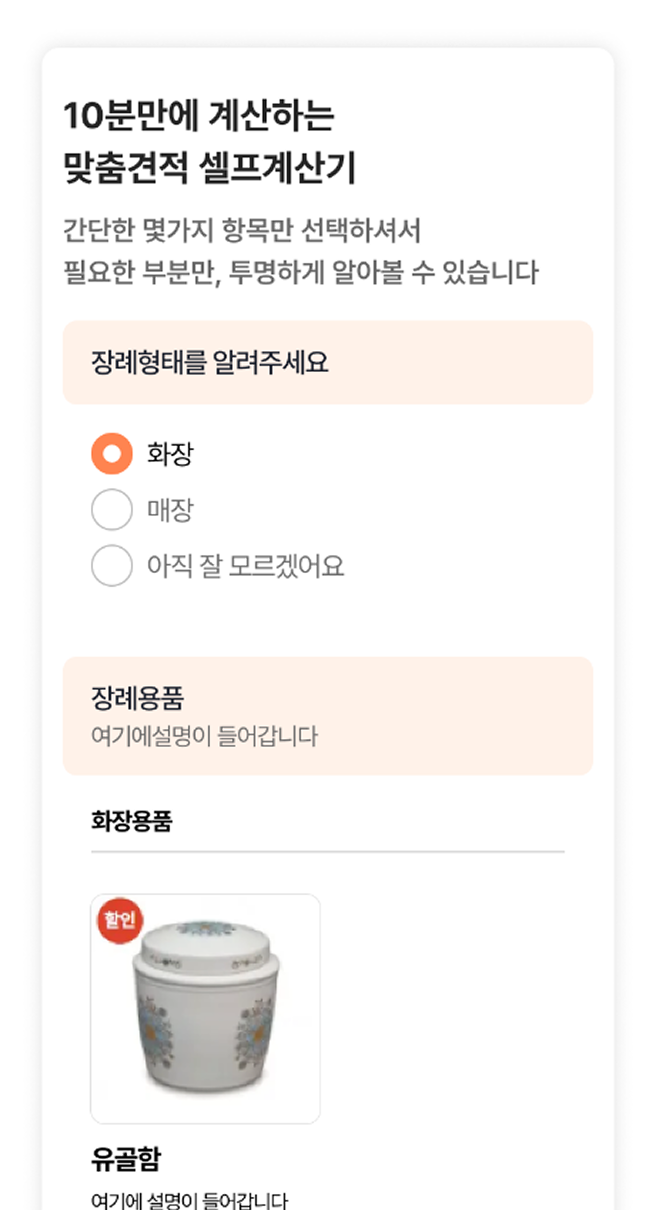654x1210 pixels.
Task: Click the 간단한 몇가지 항목만 선택하셔서 subtitle
Action: pos(241,231)
